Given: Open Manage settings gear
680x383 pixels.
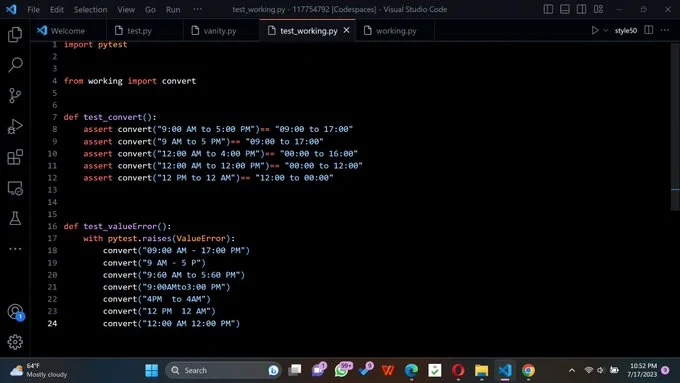Looking at the screenshot, I should pos(15,342).
